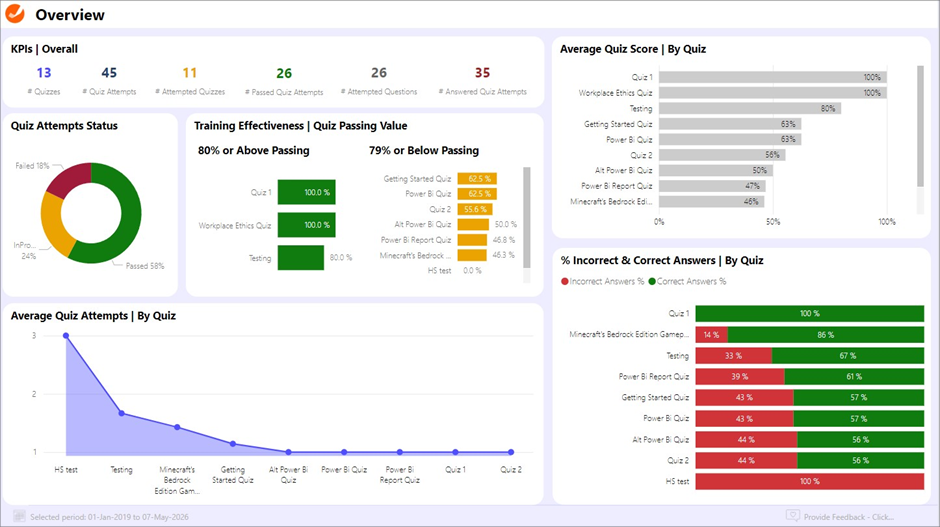The image size is (940, 527).
Task: Click the orange checkmark logo icon
Action: (16, 15)
